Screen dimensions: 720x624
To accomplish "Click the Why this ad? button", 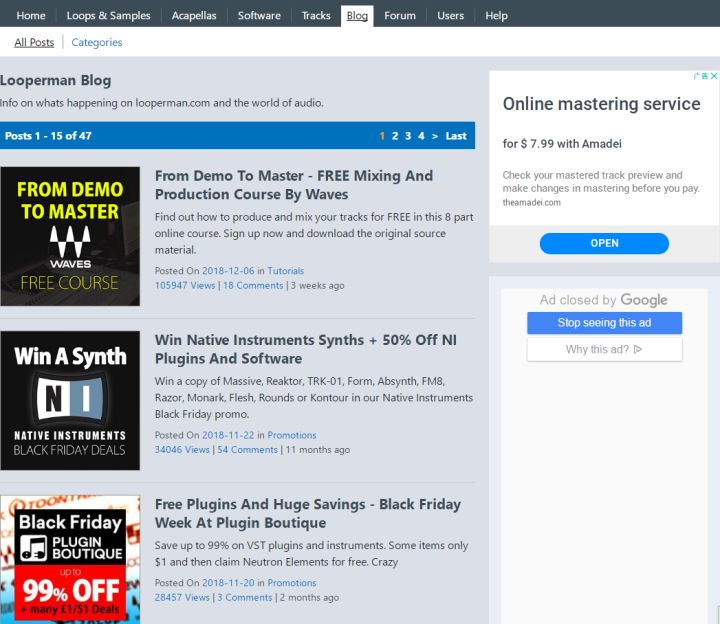I will pyautogui.click(x=604, y=349).
